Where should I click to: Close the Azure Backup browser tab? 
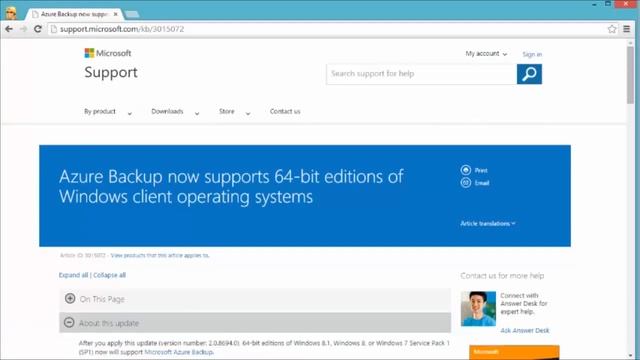(116, 14)
